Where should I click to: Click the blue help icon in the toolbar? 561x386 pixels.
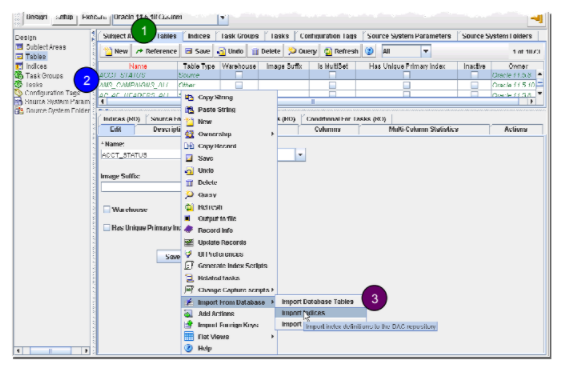[x=370, y=51]
